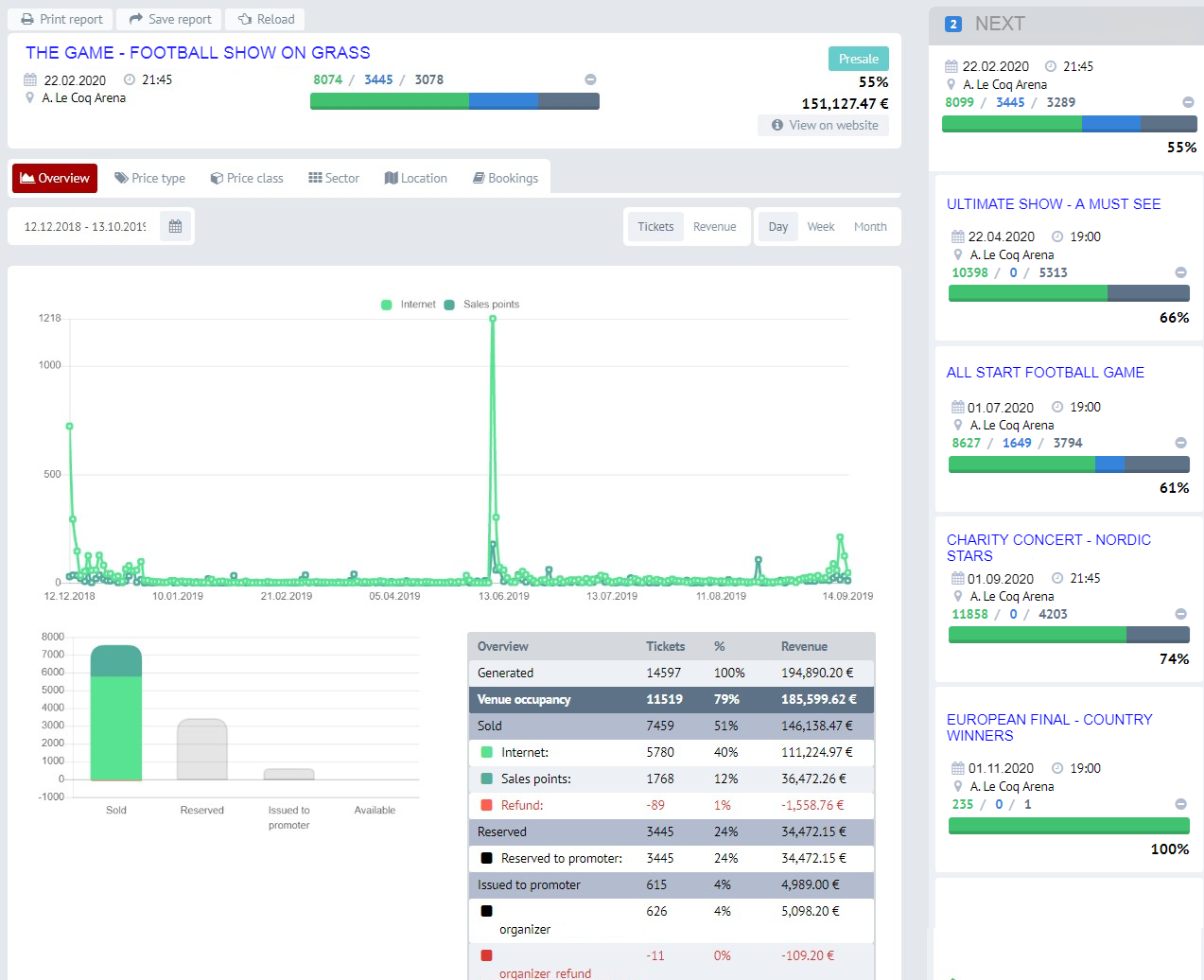
Task: Select Week granularity for the chart
Action: (x=820, y=226)
